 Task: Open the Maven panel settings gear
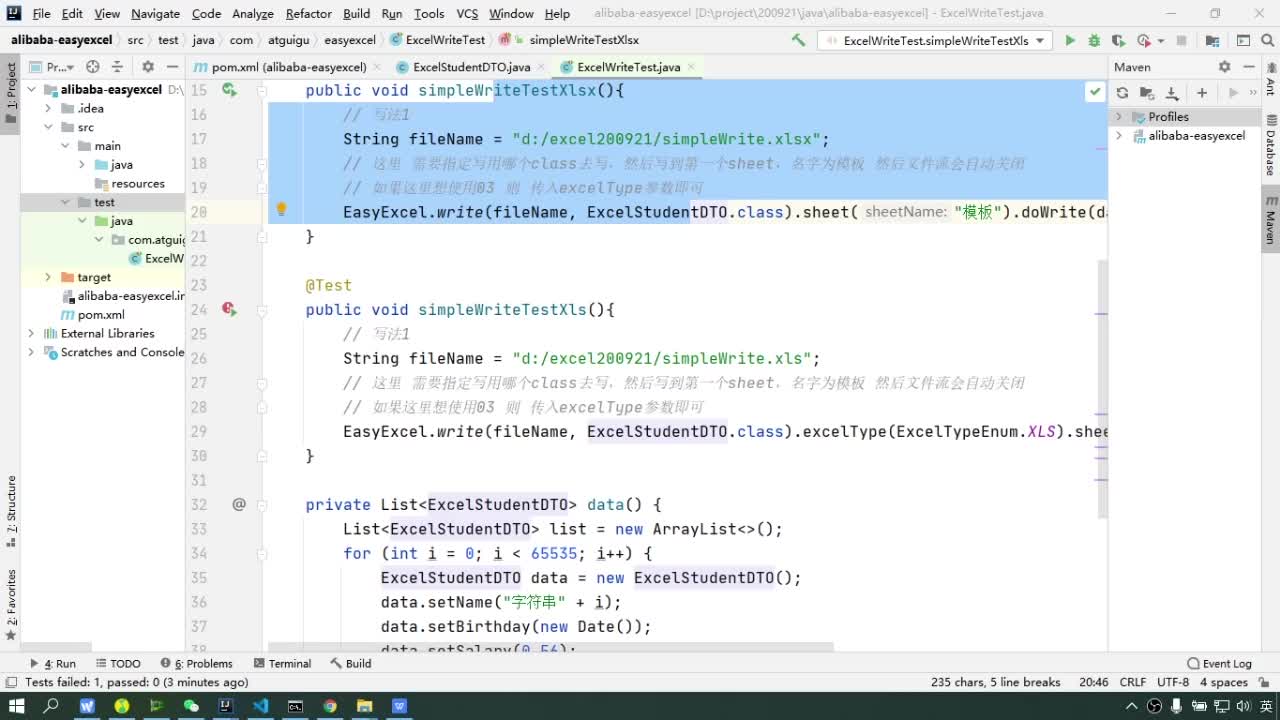[1224, 67]
